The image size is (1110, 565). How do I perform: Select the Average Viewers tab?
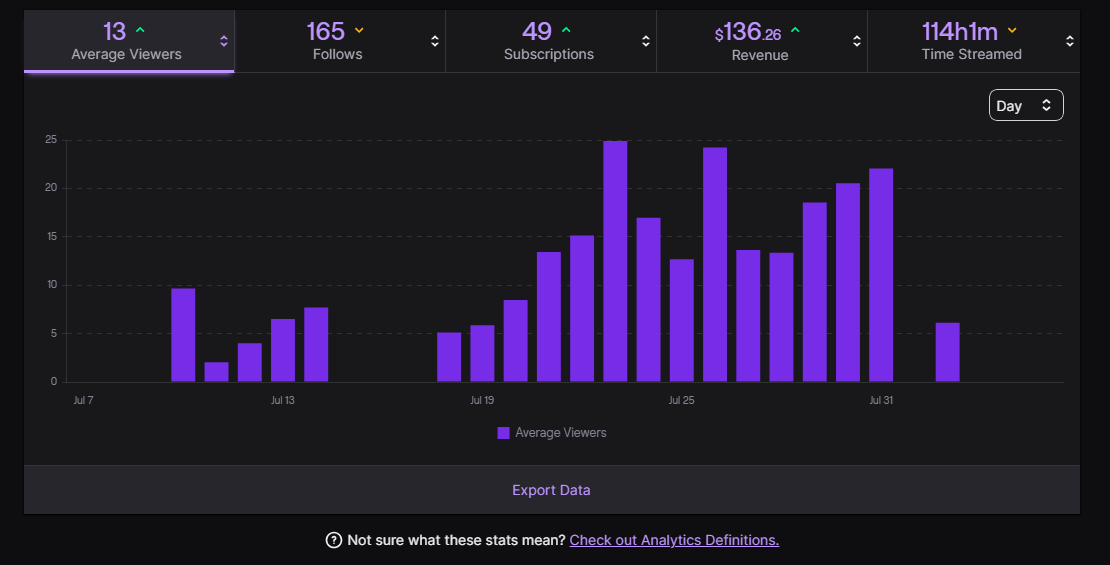point(129,41)
